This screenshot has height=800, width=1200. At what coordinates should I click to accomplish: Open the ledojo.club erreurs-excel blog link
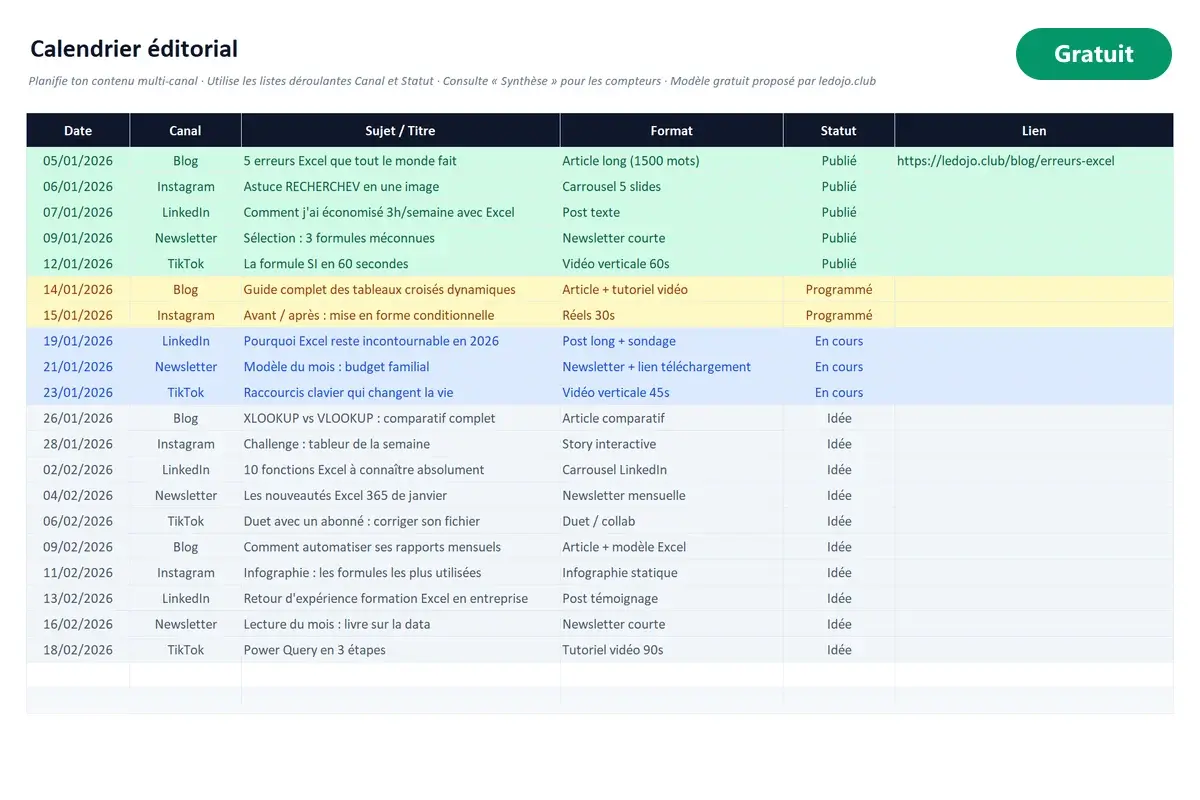[1005, 160]
